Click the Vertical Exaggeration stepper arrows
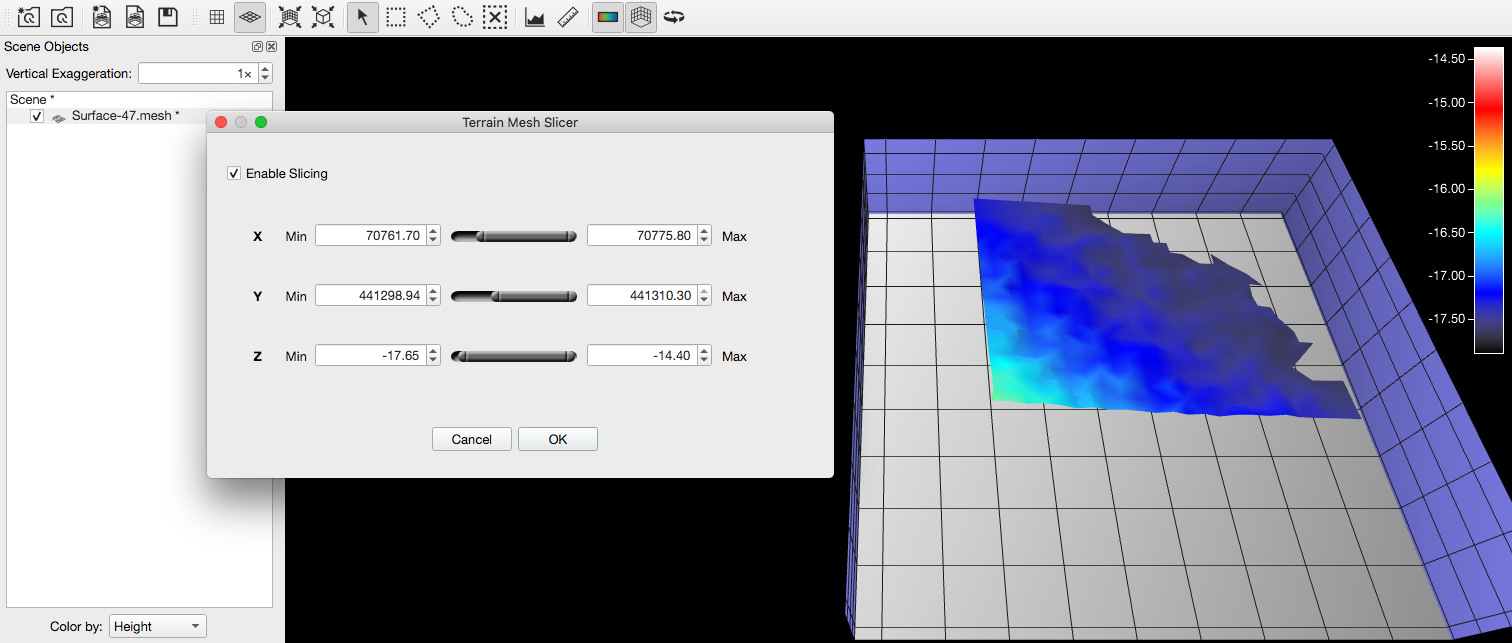1512x643 pixels. (265, 74)
